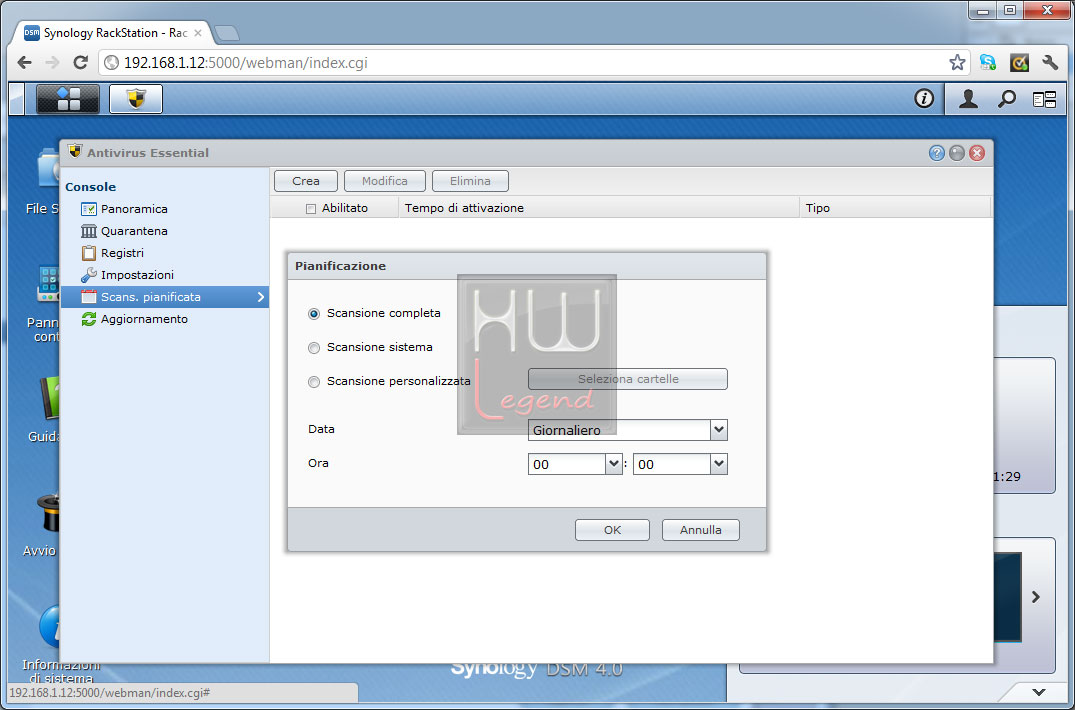1075x710 pixels.
Task: Reload the page in the browser
Action: click(x=80, y=63)
